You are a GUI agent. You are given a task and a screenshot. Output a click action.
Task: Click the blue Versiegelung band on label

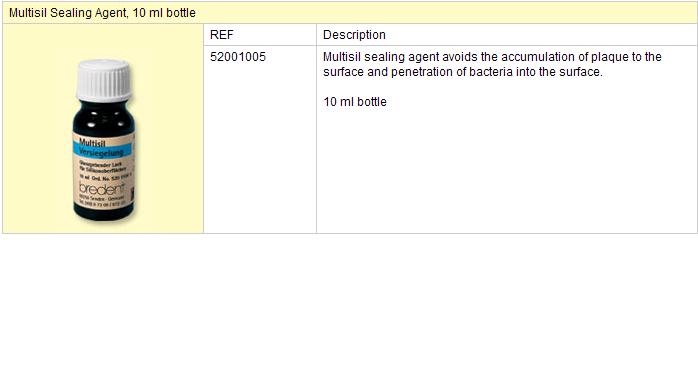click(x=103, y=151)
